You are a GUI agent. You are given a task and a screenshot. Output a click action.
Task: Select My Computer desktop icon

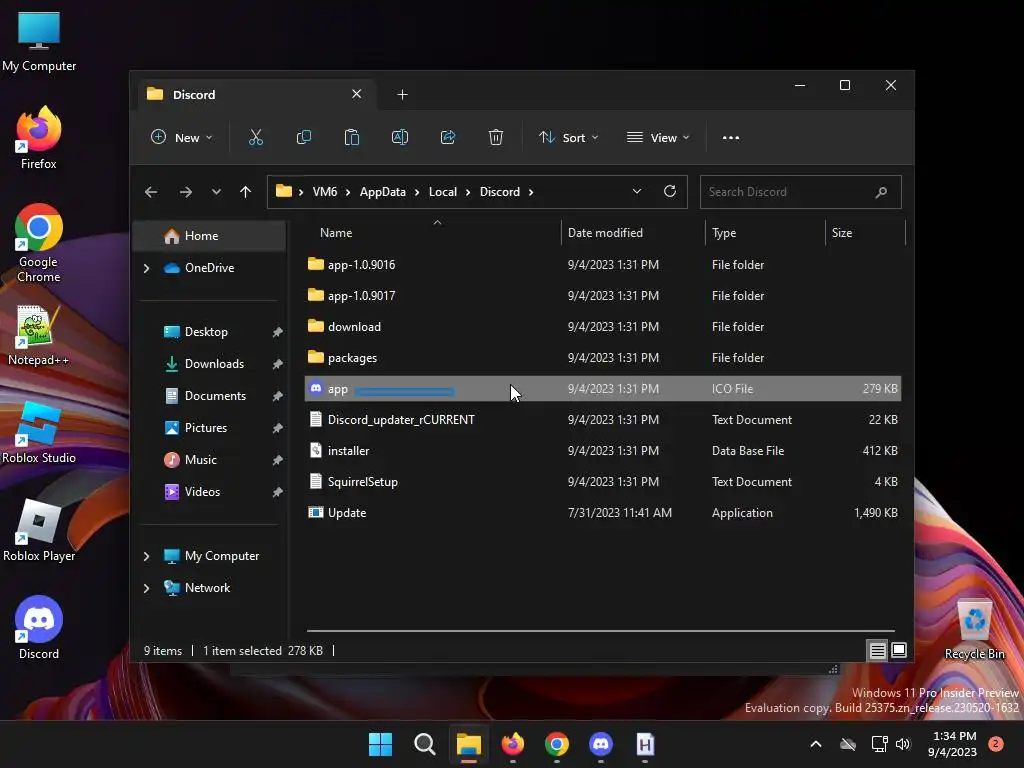(39, 41)
